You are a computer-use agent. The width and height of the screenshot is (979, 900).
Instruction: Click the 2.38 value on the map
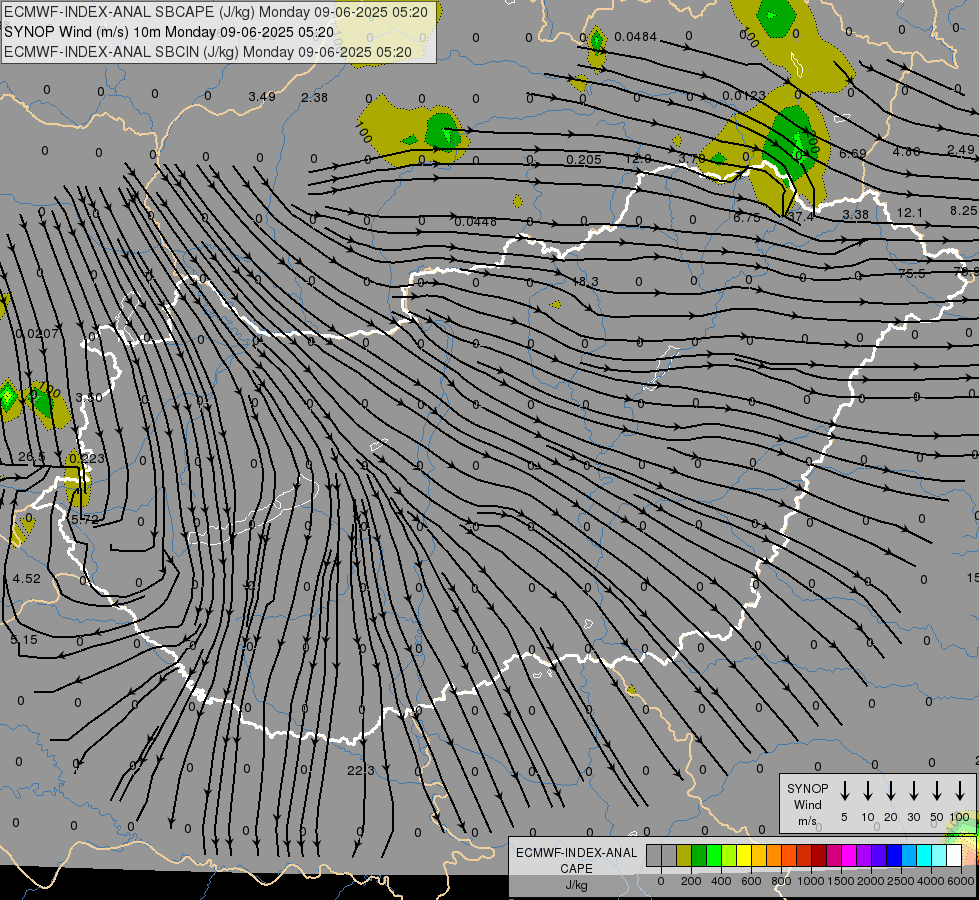[314, 97]
